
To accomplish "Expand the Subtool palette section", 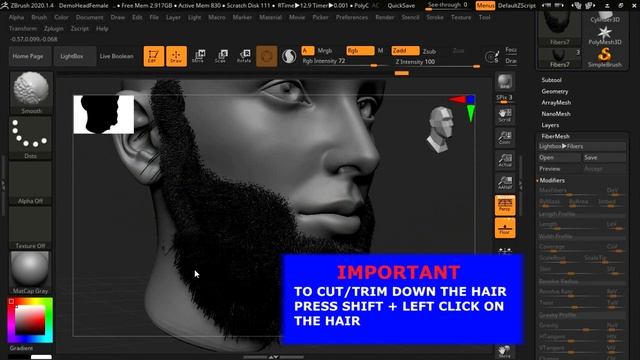I will [551, 80].
